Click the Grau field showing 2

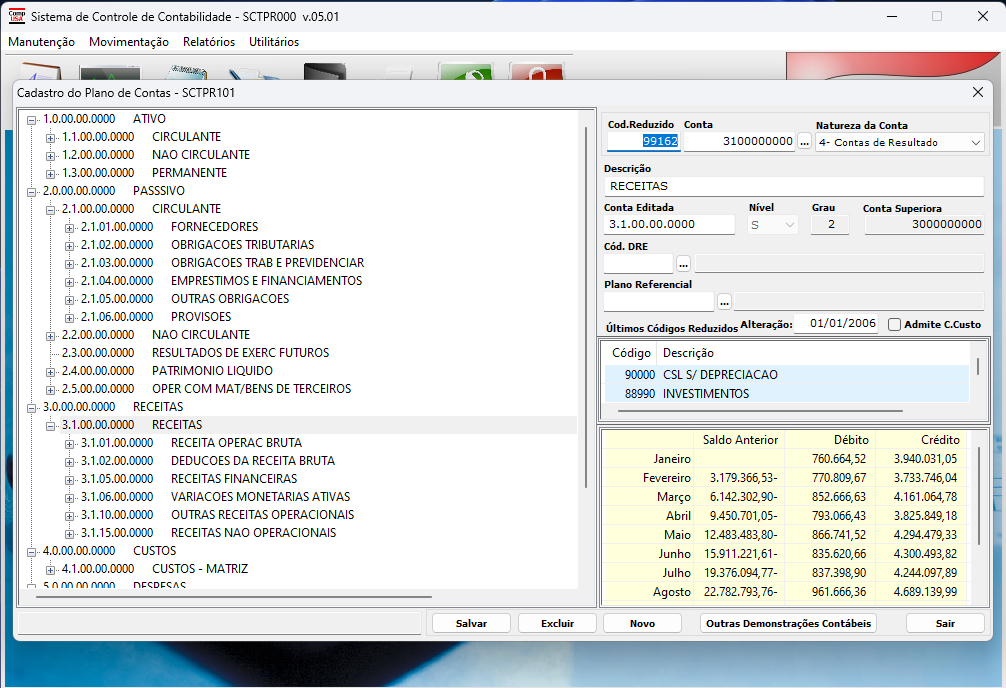pos(830,225)
